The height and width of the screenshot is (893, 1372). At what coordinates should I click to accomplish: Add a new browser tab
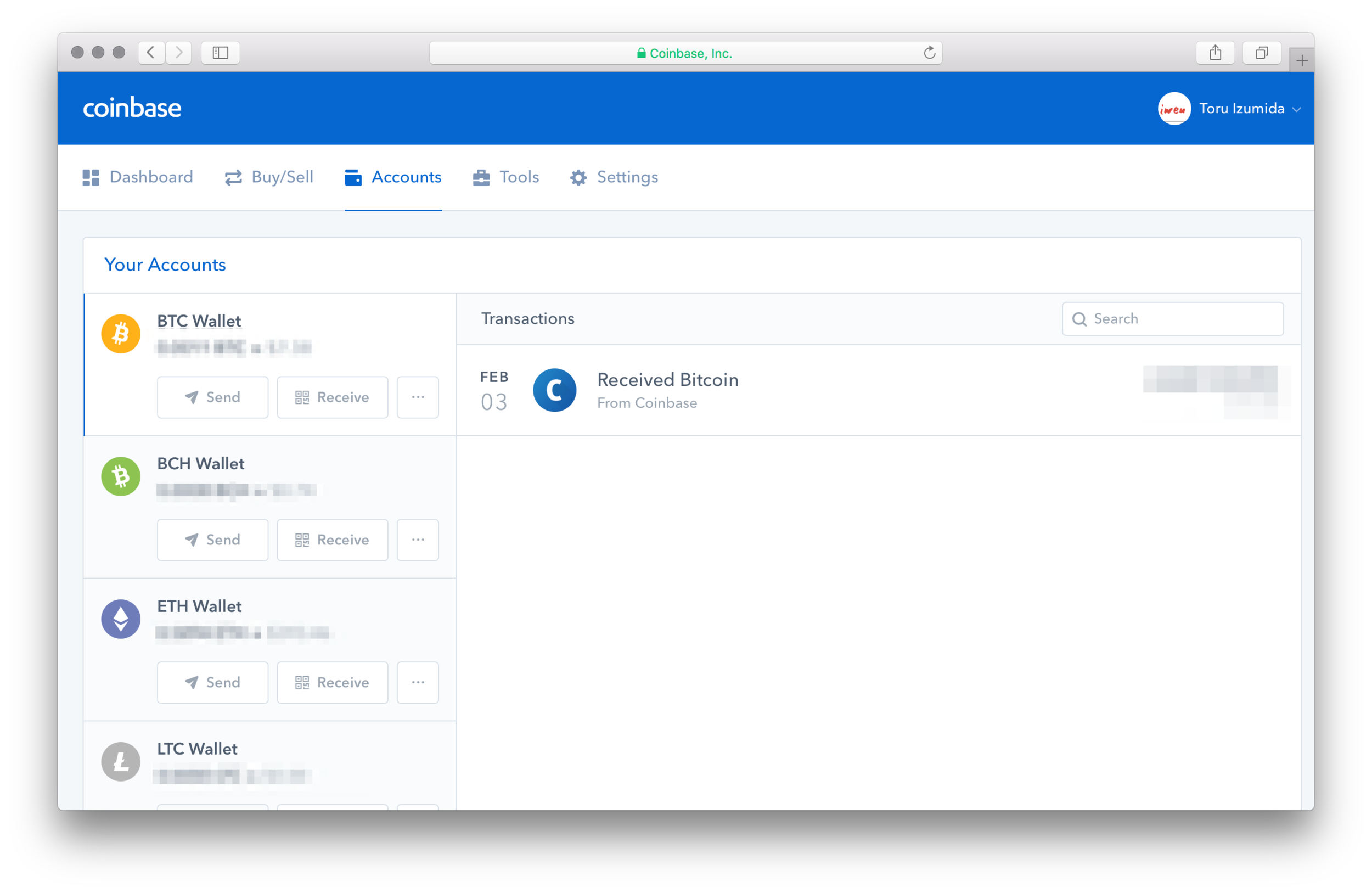(x=1302, y=60)
